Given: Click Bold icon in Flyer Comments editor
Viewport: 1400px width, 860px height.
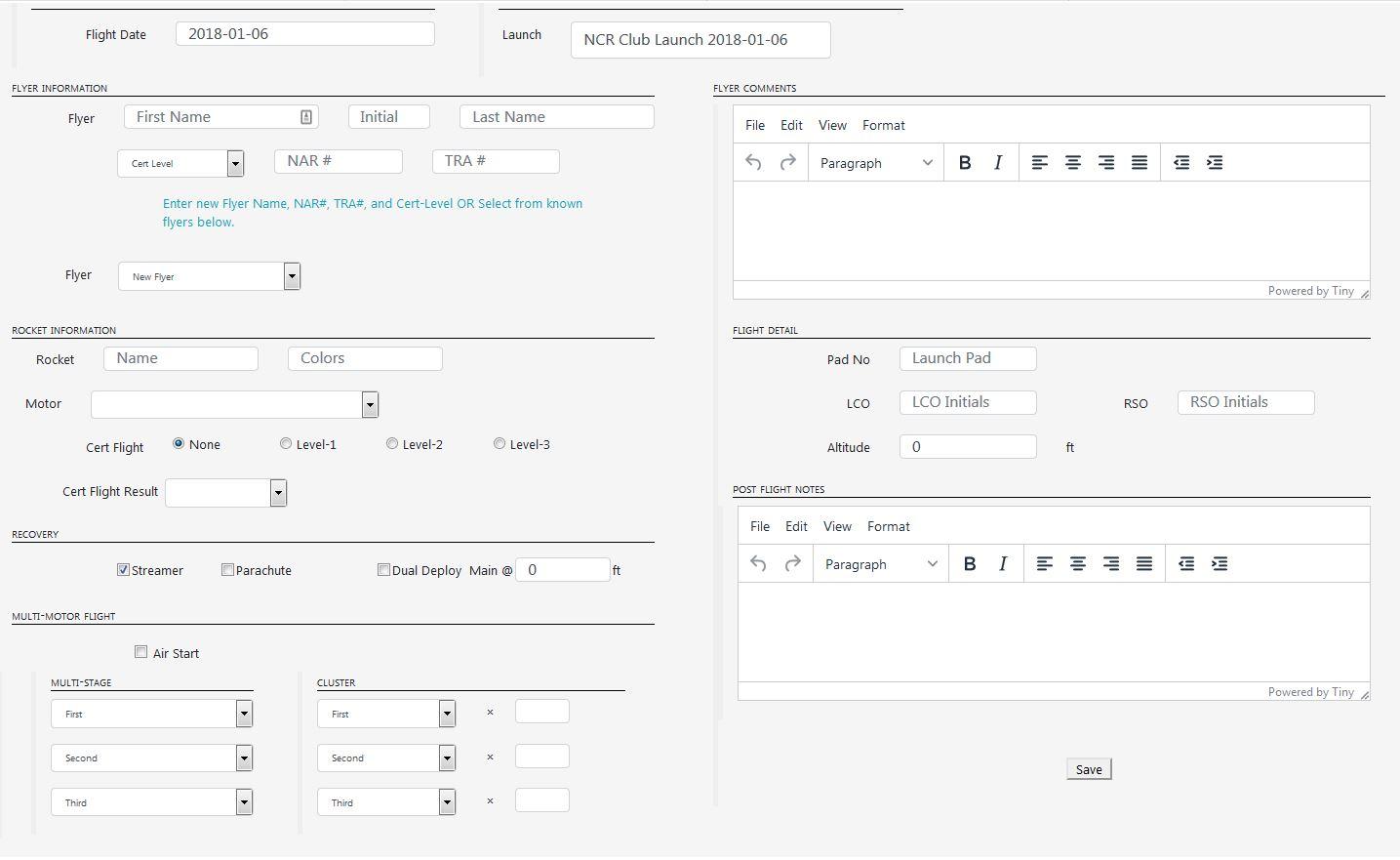Looking at the screenshot, I should (x=964, y=163).
